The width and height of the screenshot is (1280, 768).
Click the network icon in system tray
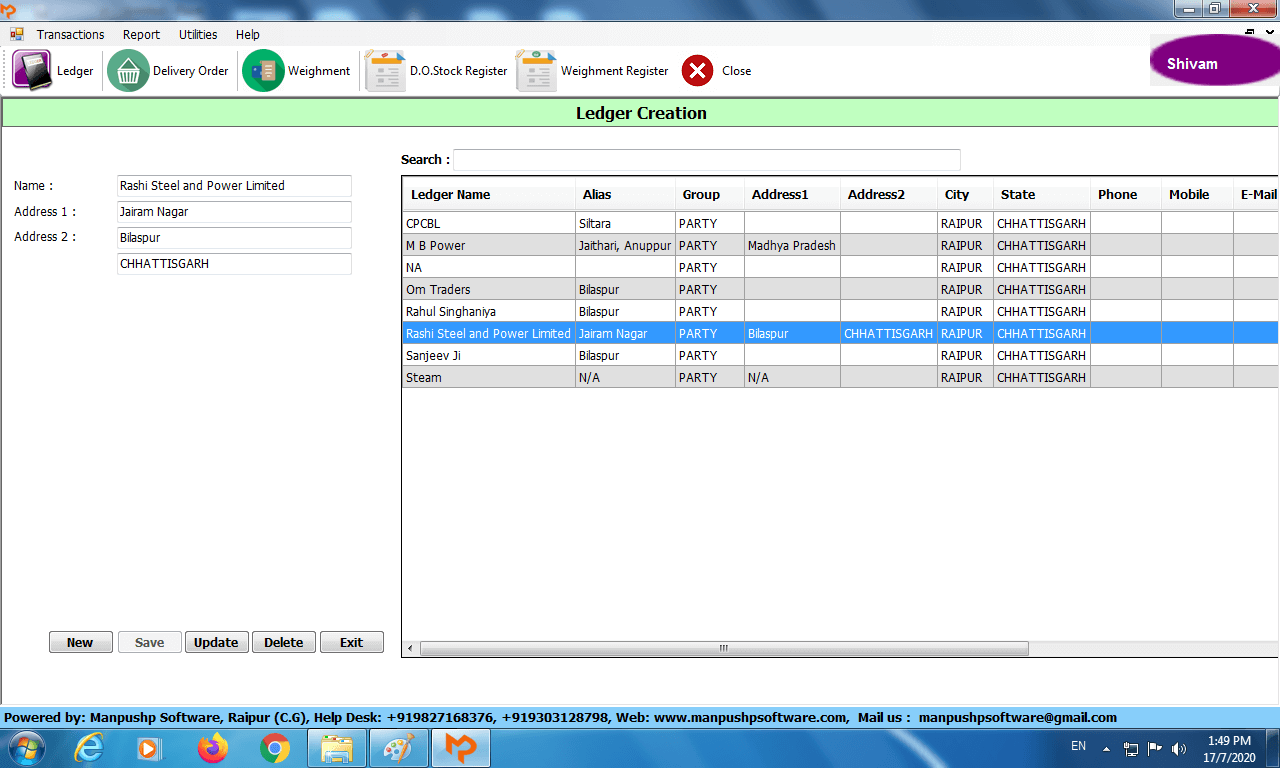coord(1131,748)
